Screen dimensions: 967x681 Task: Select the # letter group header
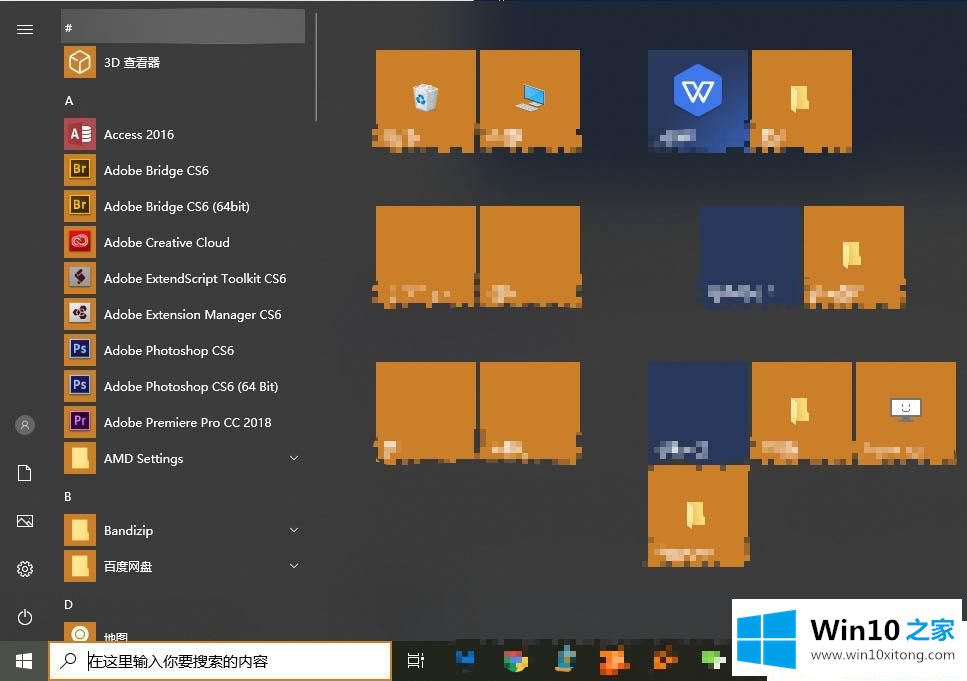[x=183, y=27]
